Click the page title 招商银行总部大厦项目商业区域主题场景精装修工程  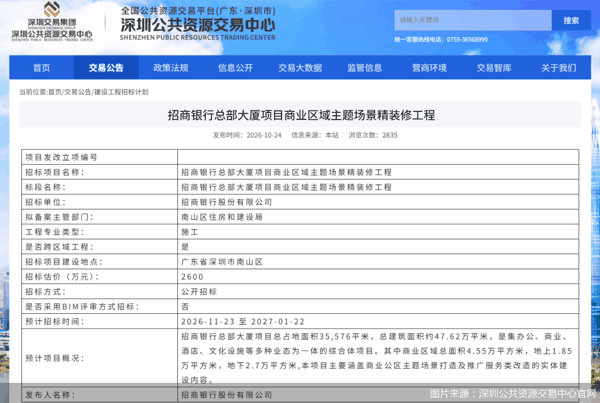point(301,115)
